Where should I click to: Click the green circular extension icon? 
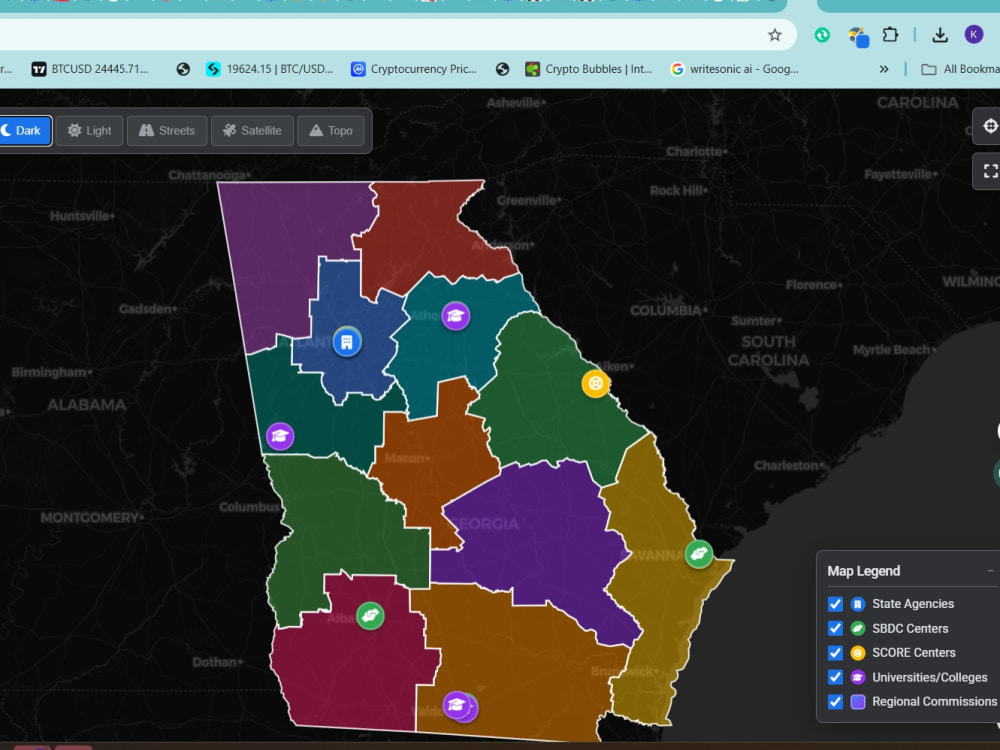822,35
